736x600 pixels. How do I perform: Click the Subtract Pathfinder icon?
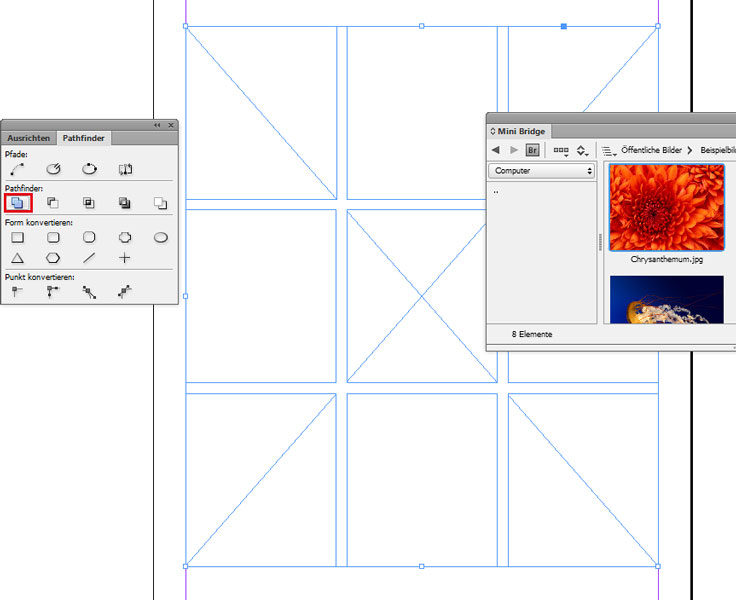(53, 203)
